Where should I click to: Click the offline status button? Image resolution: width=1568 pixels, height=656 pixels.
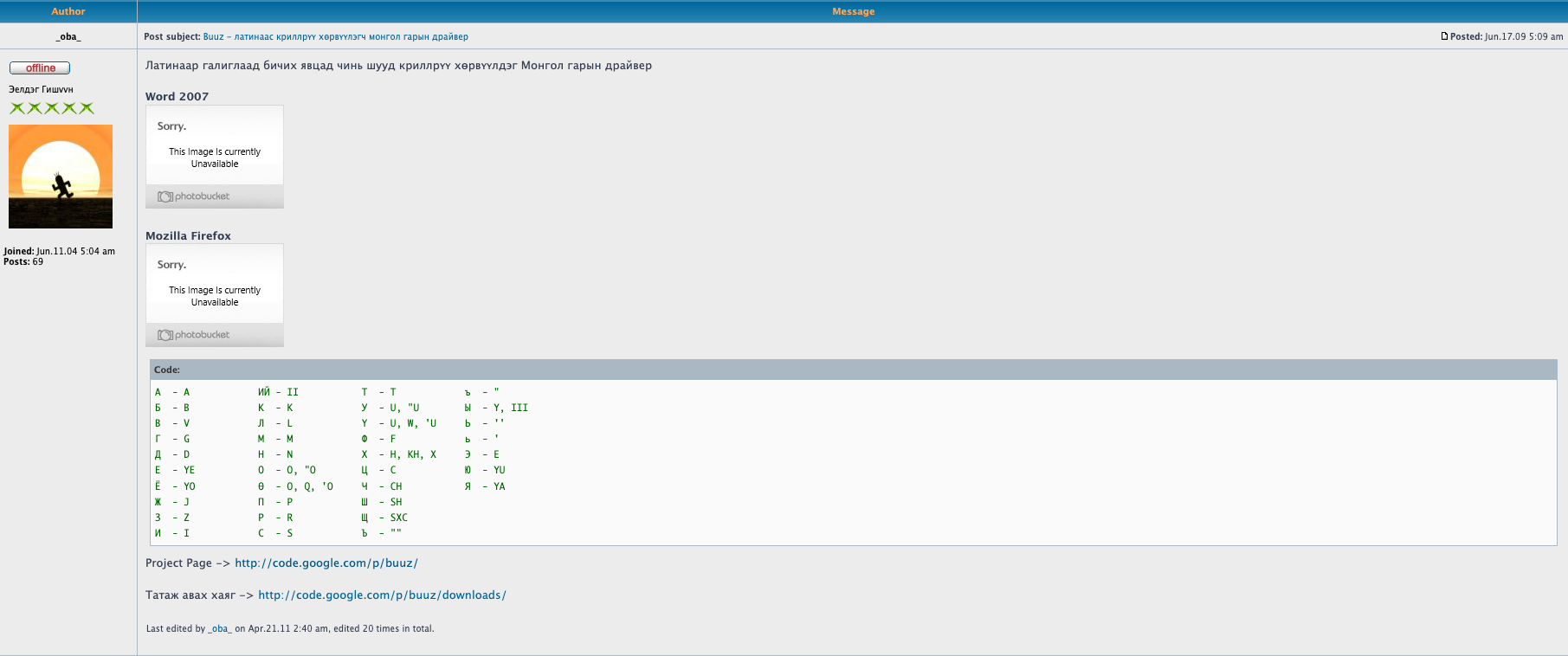(40, 68)
